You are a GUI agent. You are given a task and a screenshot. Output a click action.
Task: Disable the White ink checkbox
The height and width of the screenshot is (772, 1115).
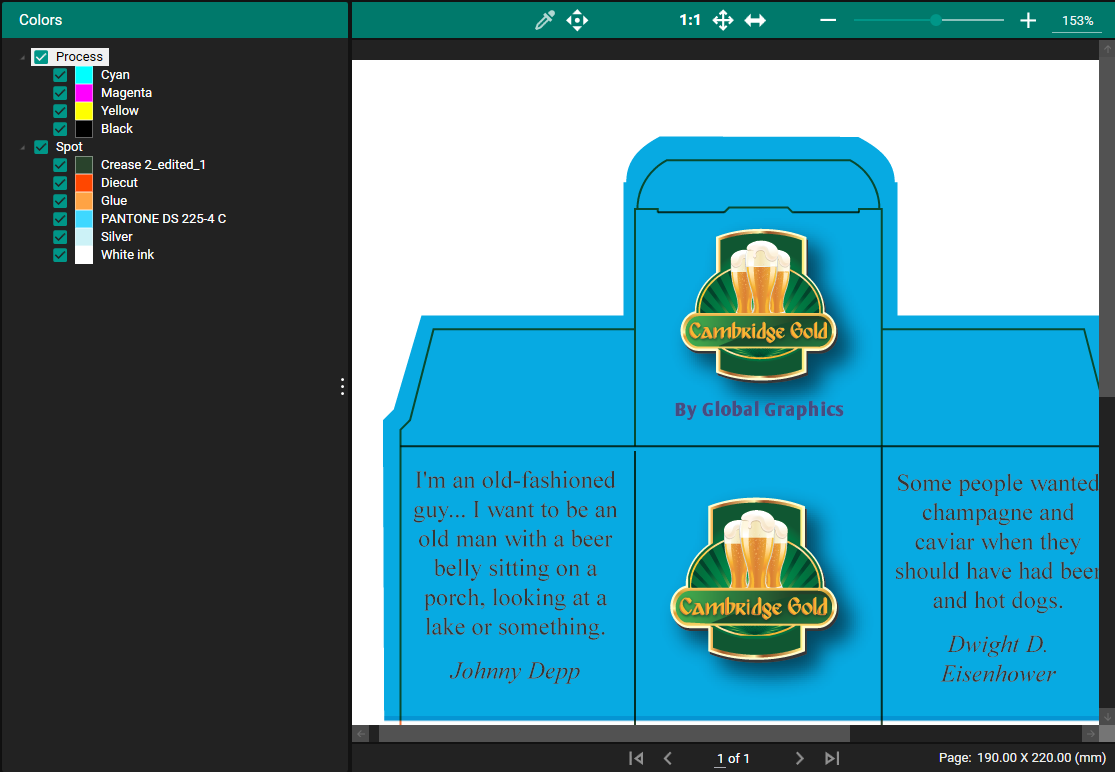pos(60,255)
